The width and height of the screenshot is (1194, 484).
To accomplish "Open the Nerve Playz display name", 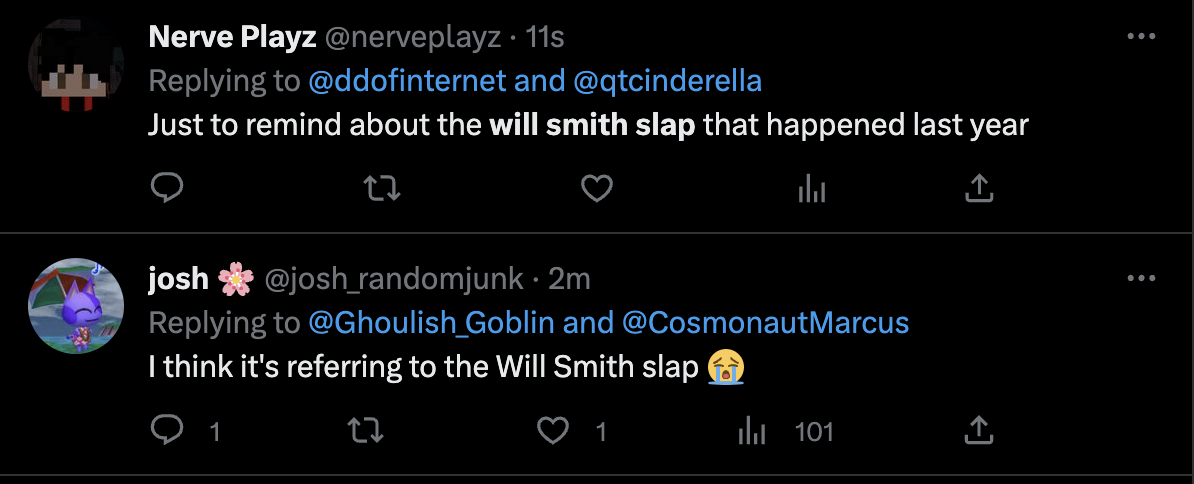I will click(x=232, y=37).
